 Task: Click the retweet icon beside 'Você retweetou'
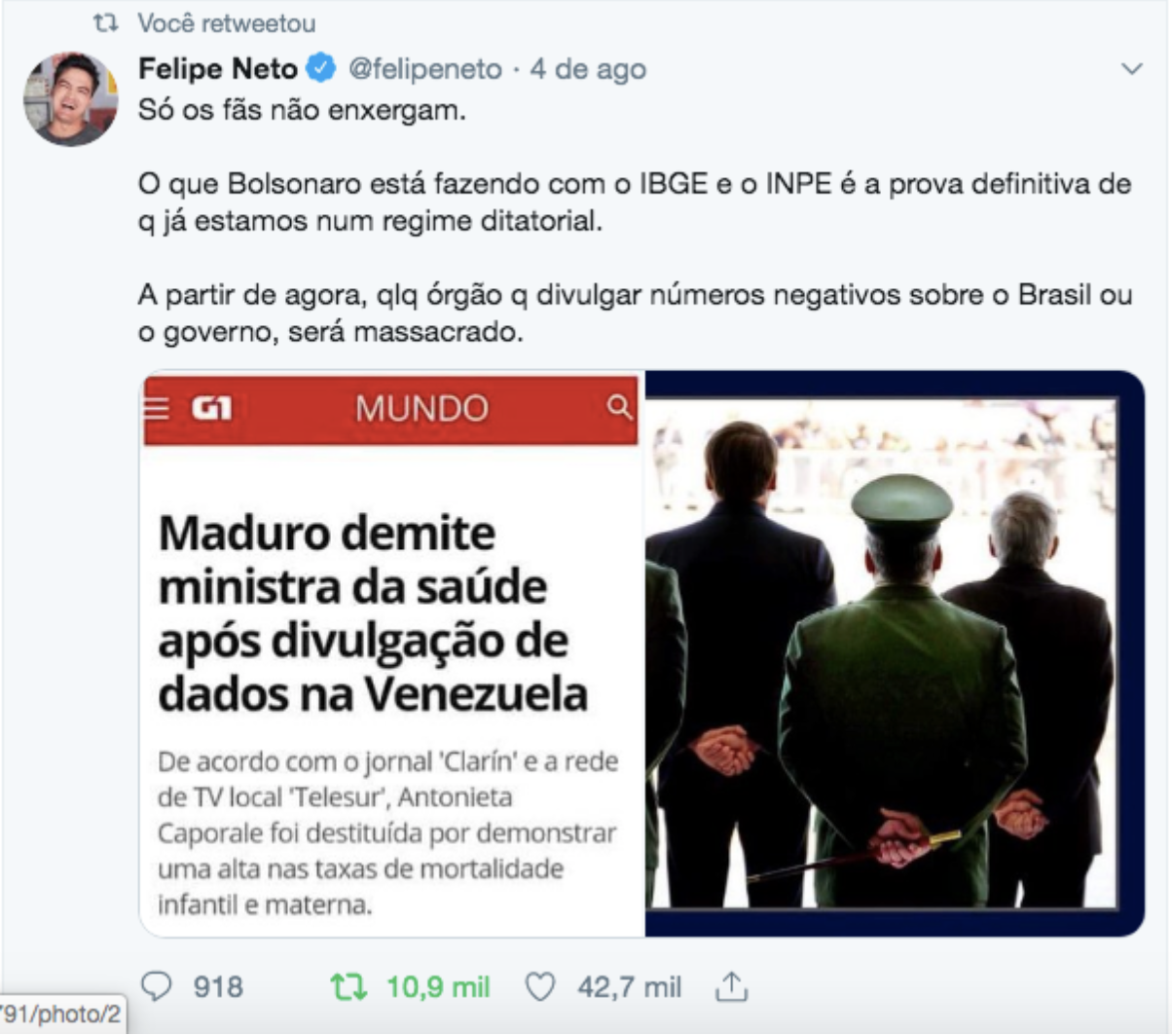pyautogui.click(x=112, y=22)
